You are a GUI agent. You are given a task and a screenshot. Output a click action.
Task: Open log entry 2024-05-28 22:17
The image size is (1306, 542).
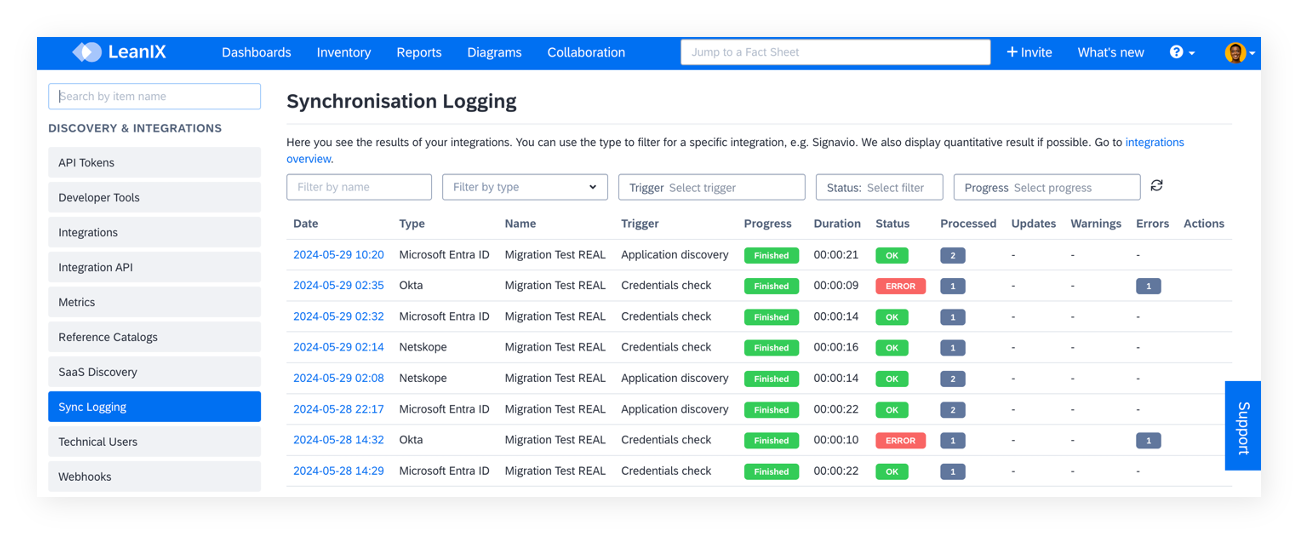tap(338, 409)
